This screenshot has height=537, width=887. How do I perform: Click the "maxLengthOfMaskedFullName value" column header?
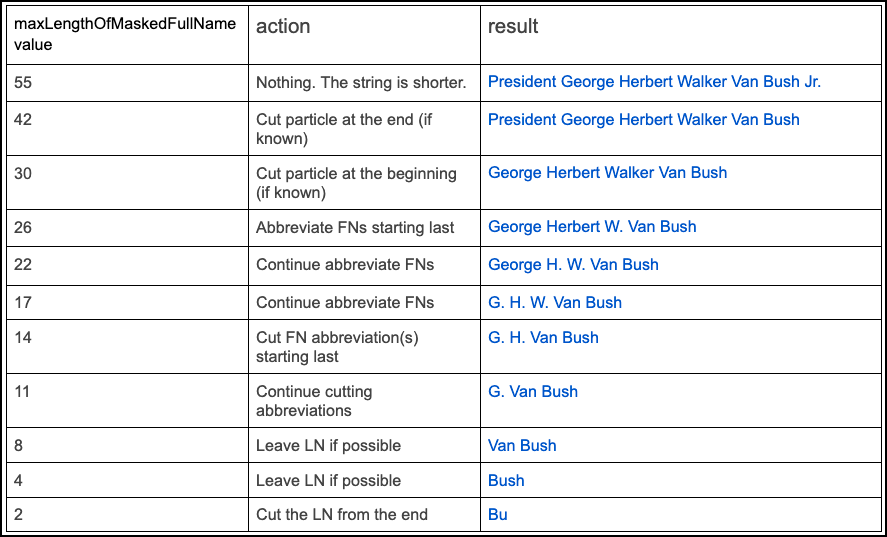click(x=124, y=34)
